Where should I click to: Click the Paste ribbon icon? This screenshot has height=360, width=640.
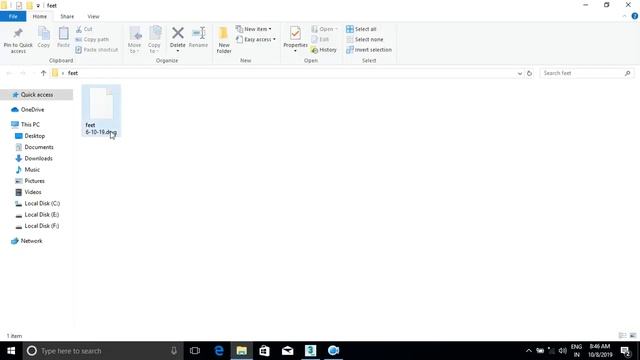coord(63,38)
